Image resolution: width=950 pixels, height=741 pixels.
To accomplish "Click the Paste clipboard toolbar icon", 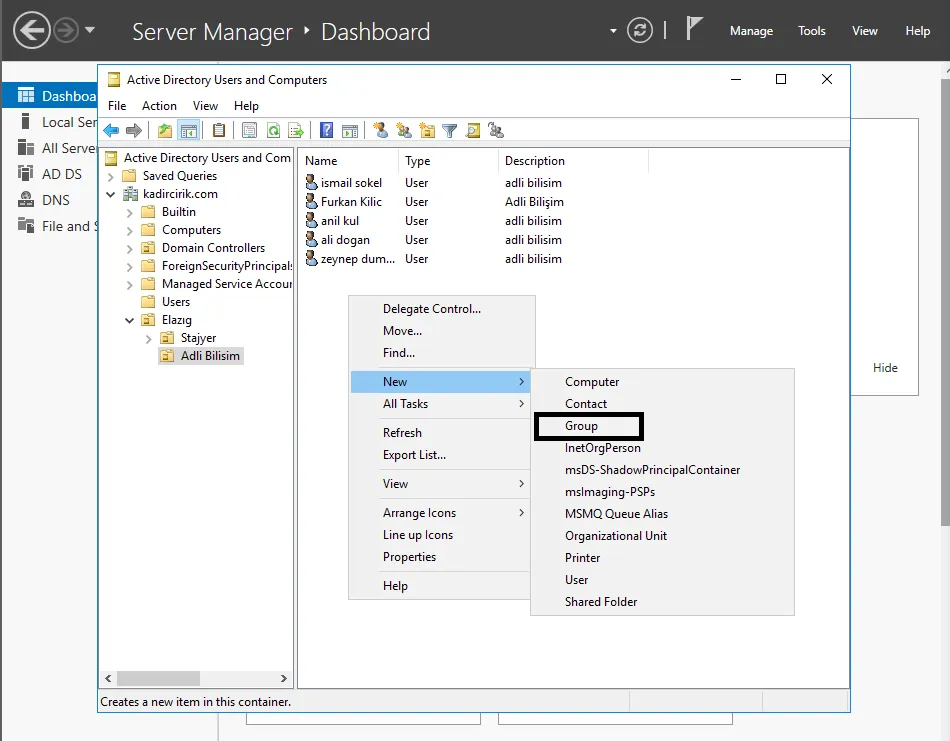I will [219, 130].
